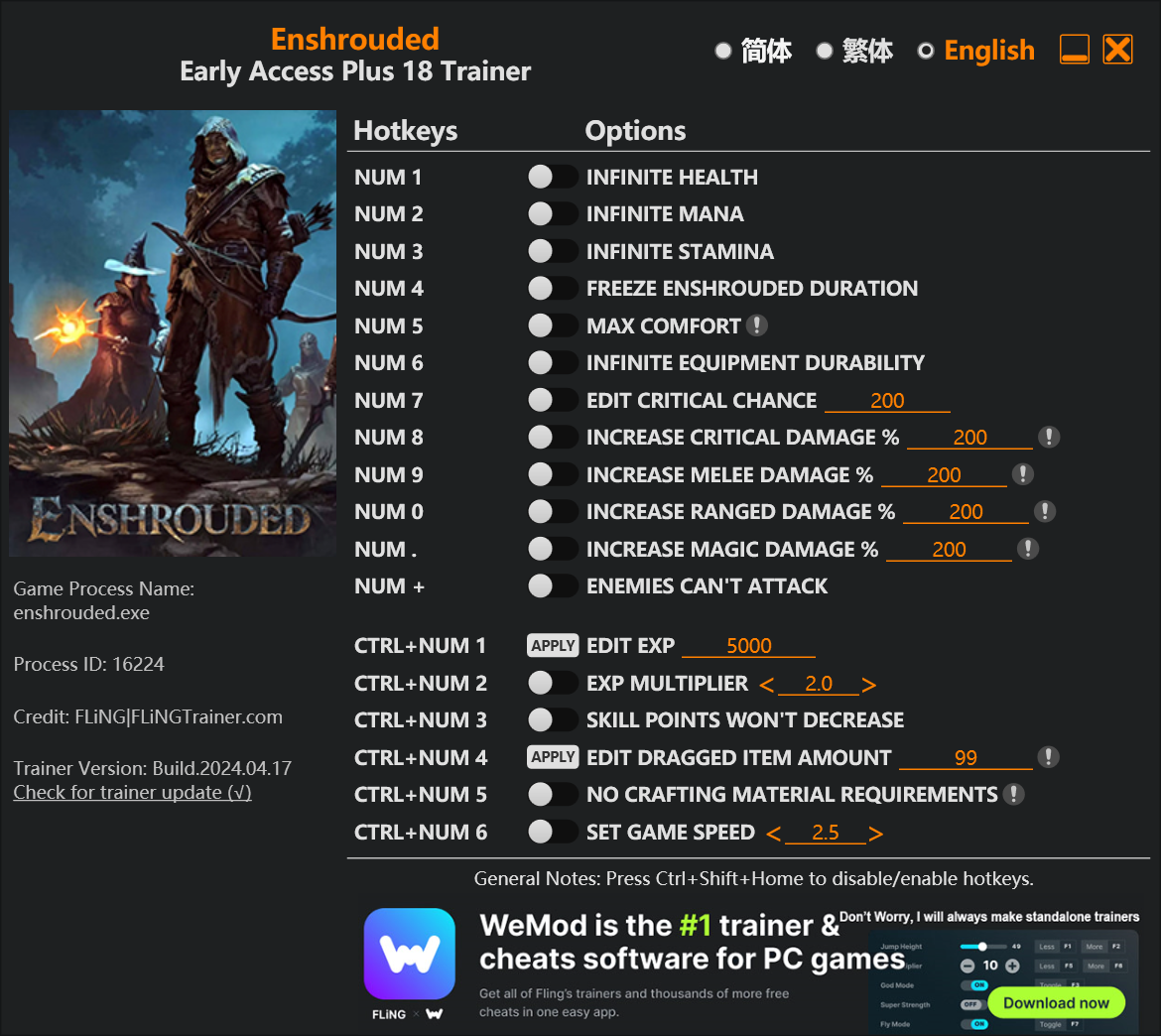The image size is (1161, 1036).
Task: Click the Max Comfort info icon
Action: click(x=756, y=325)
